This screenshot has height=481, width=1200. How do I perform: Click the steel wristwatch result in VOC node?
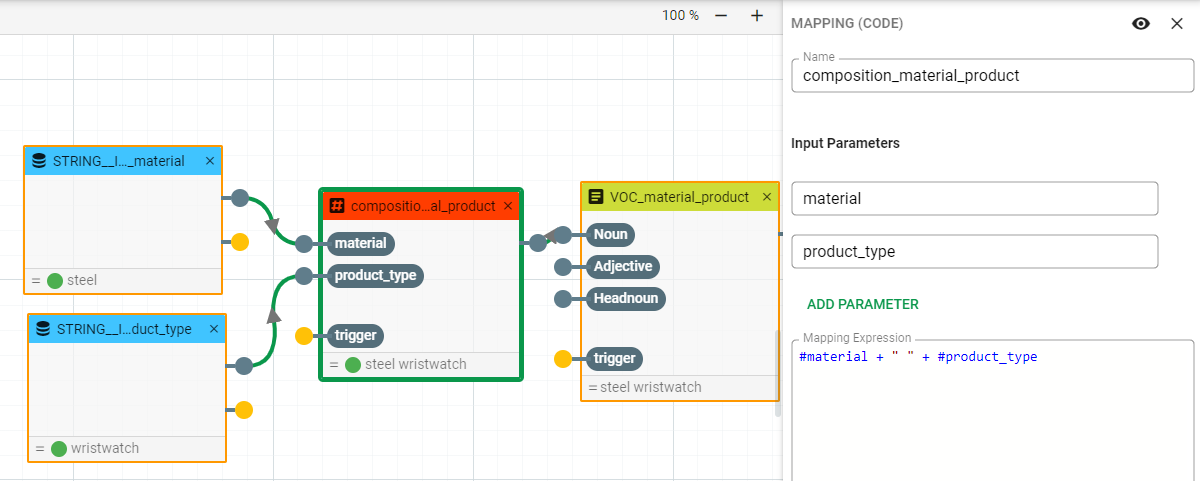click(651, 387)
